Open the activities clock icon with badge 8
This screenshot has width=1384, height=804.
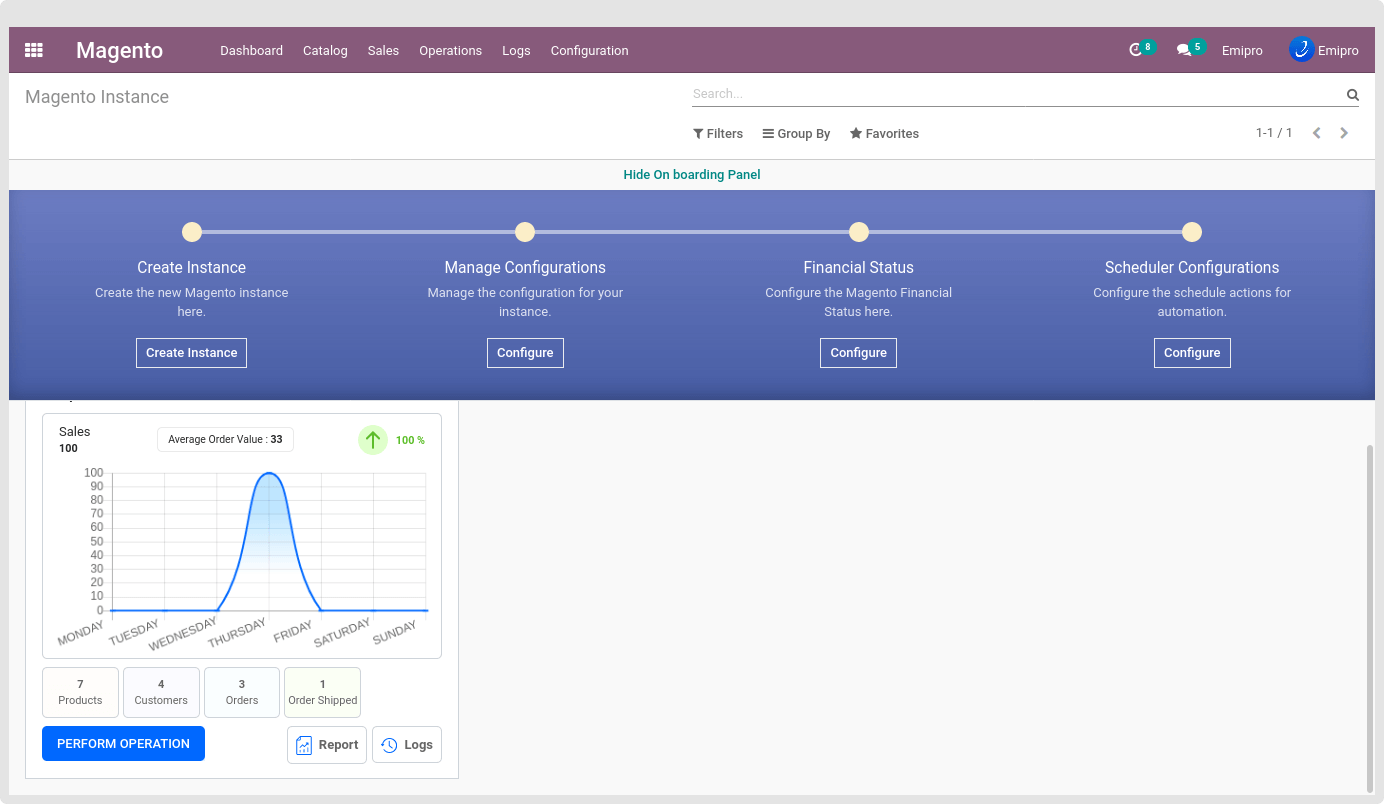pyautogui.click(x=1135, y=50)
